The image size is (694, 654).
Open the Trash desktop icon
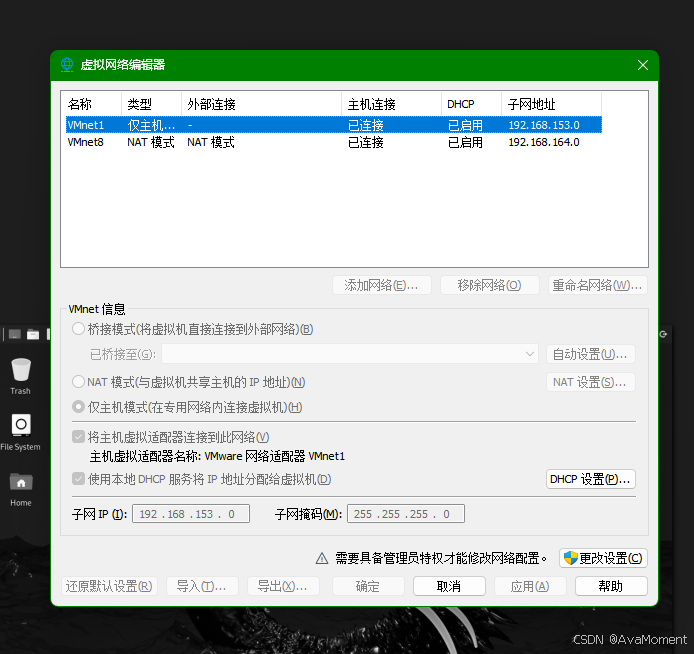tap(21, 376)
